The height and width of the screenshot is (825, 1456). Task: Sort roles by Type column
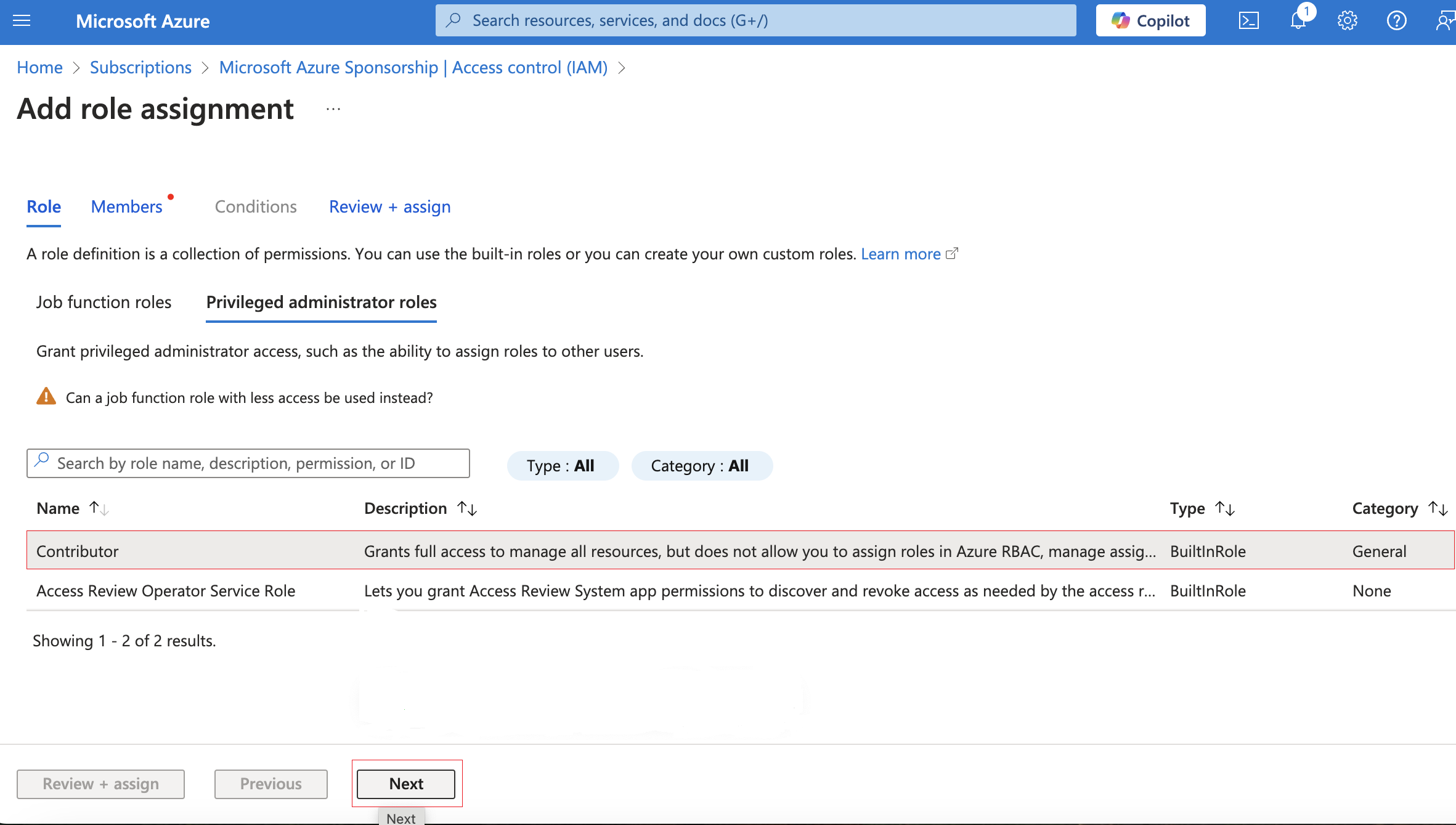point(1224,508)
